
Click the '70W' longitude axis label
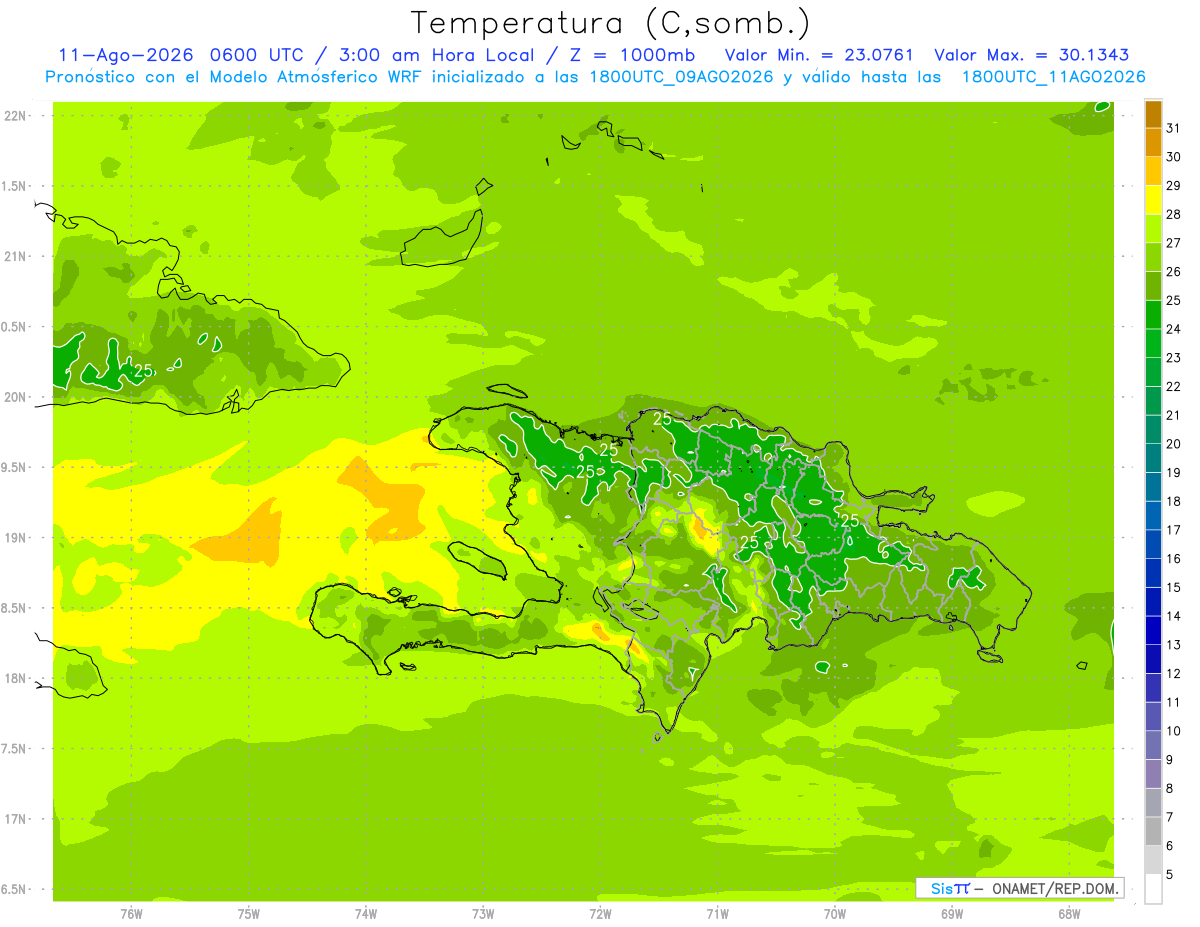tap(835, 913)
